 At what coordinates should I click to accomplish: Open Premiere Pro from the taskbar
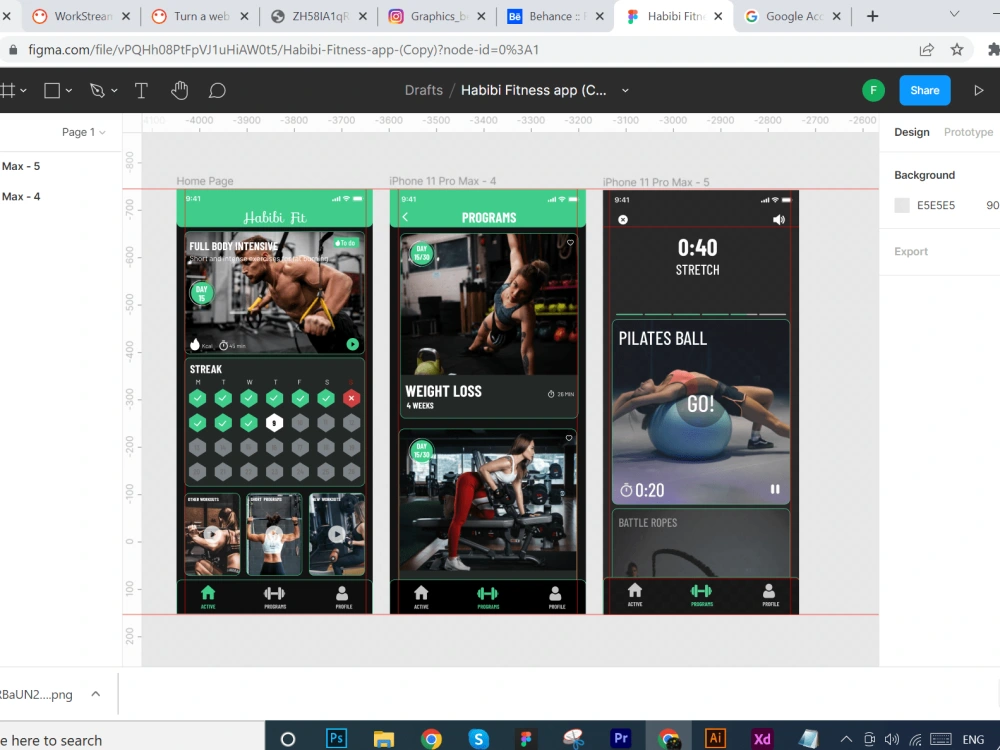tap(621, 738)
